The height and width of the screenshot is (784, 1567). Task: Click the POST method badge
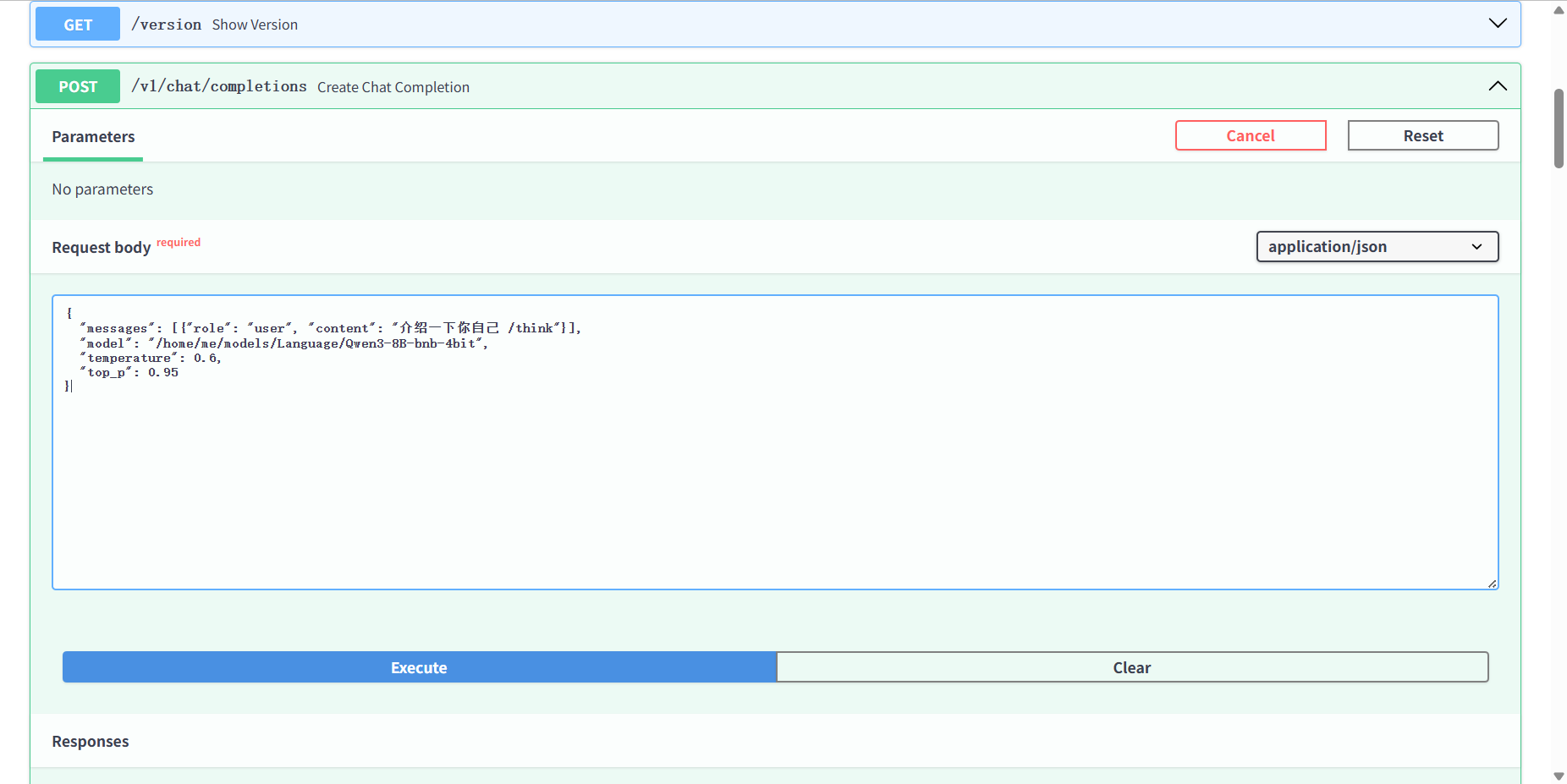pyautogui.click(x=78, y=86)
